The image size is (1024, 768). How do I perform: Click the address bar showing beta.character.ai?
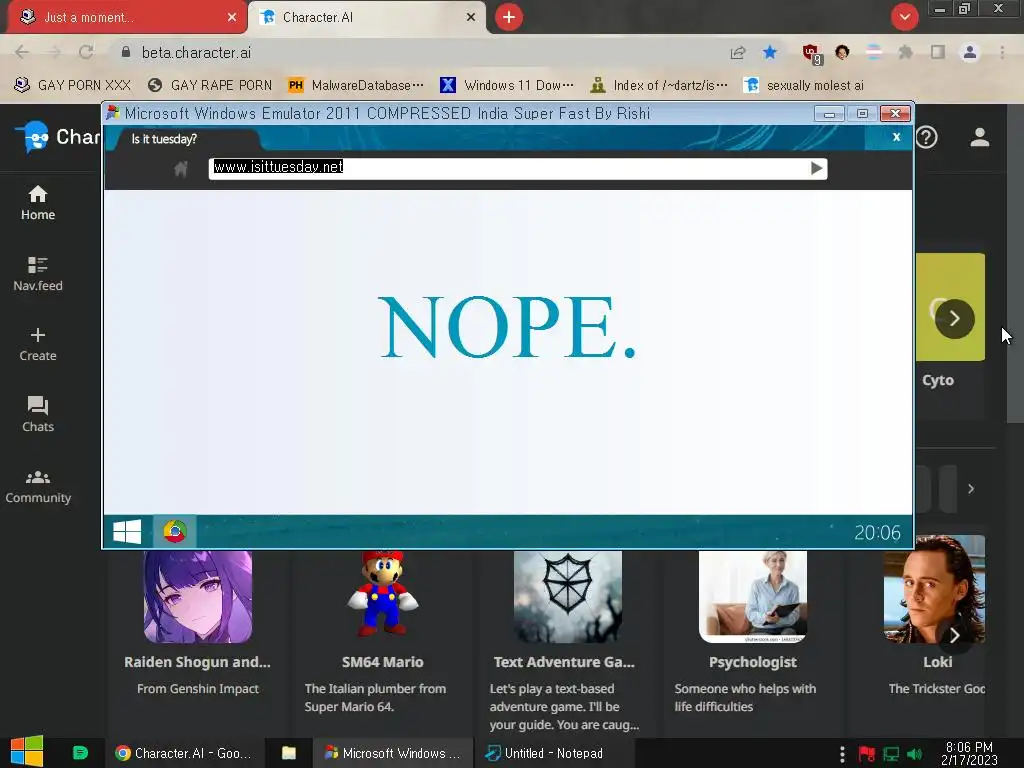tap(418, 52)
